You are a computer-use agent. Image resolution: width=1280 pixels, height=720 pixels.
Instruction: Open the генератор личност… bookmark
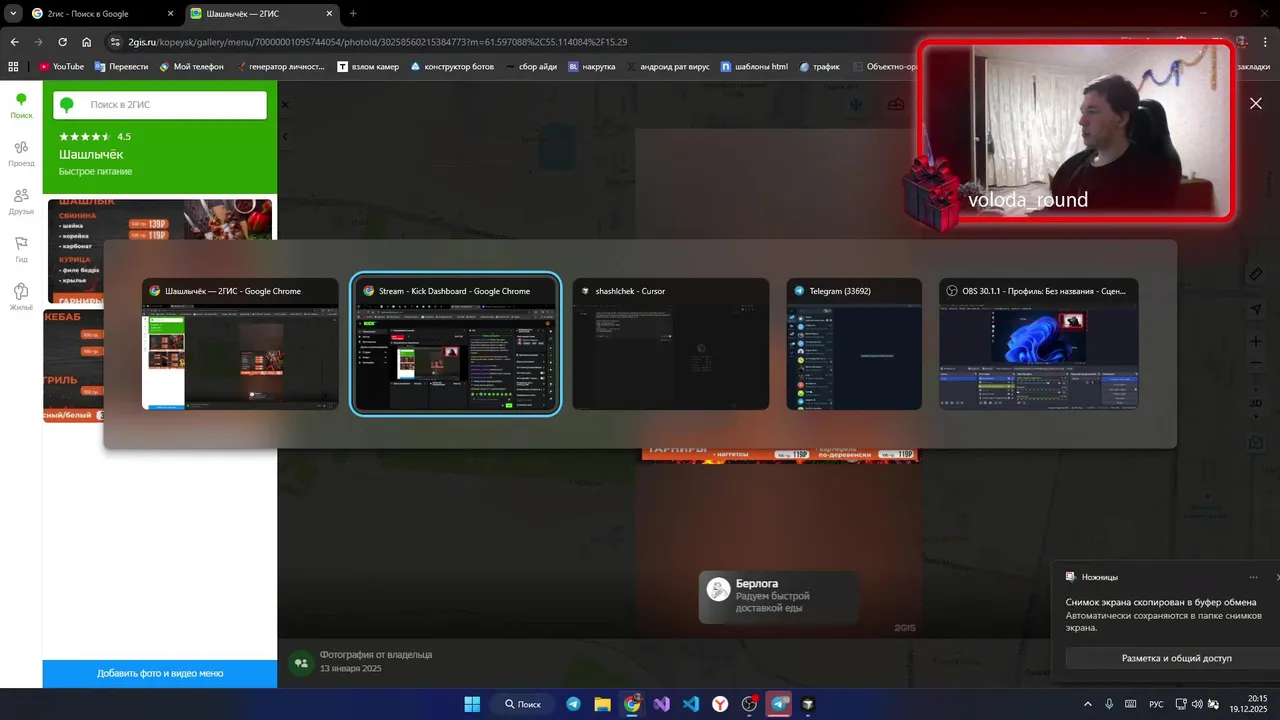[x=281, y=67]
